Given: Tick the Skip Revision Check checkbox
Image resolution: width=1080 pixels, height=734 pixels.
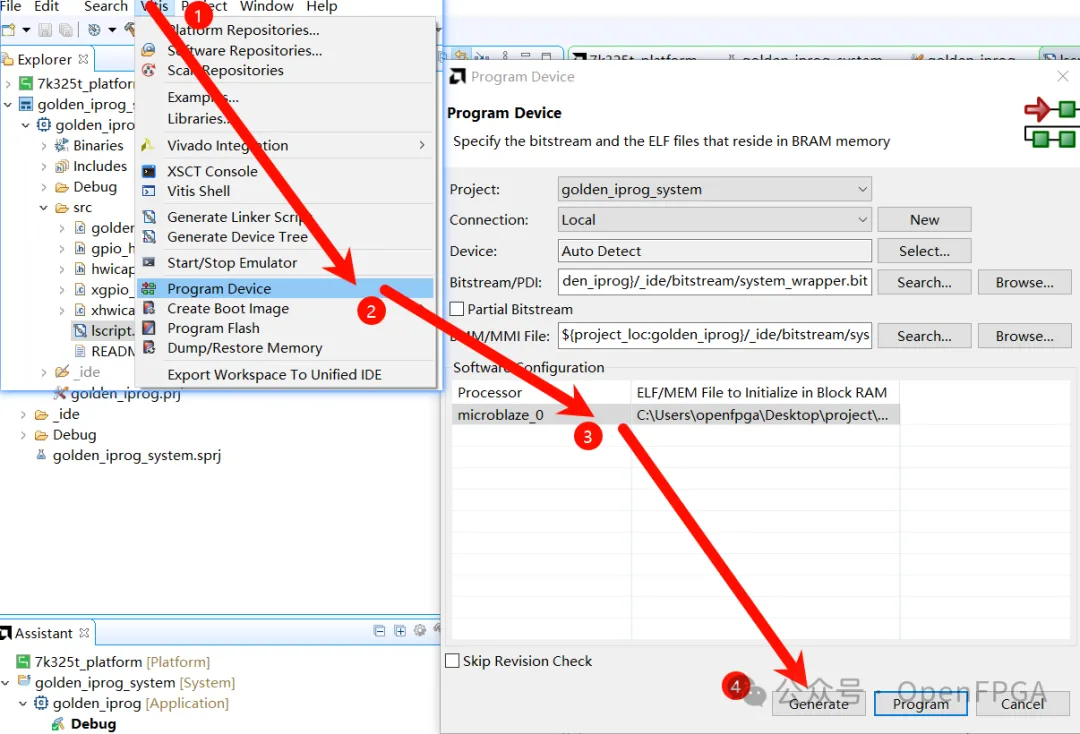Looking at the screenshot, I should click(453, 661).
